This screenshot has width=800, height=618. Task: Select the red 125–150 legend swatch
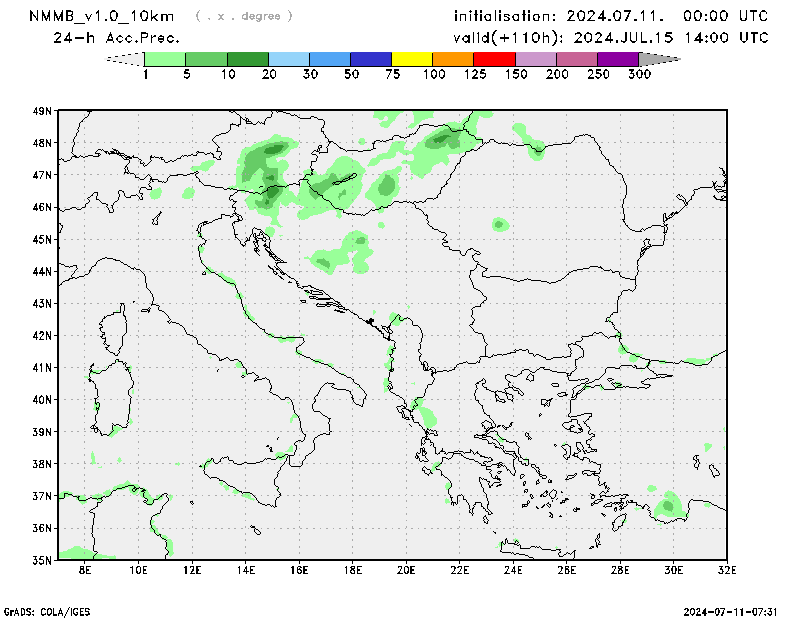[494, 59]
